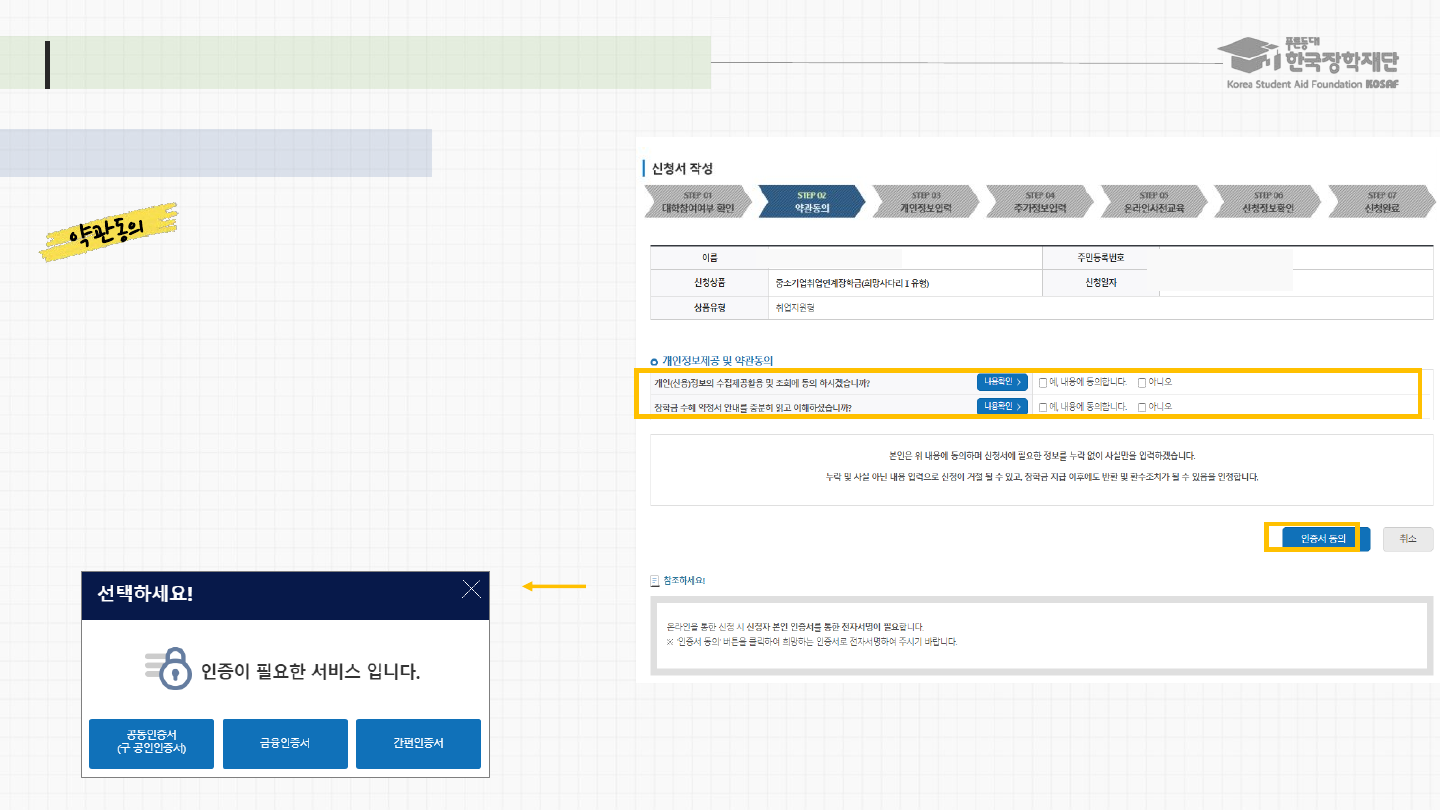Select the STEP 07 신청완료 step

tap(1381, 202)
